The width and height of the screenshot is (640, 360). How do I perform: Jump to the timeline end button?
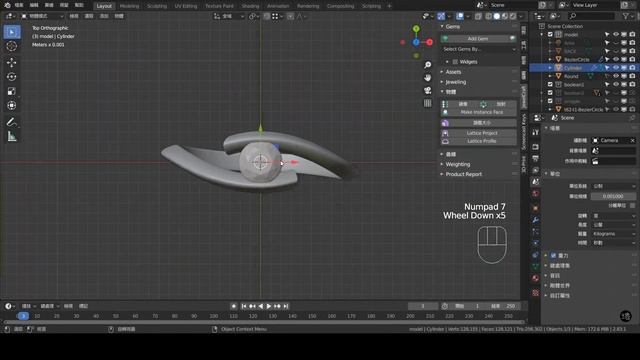coord(286,306)
